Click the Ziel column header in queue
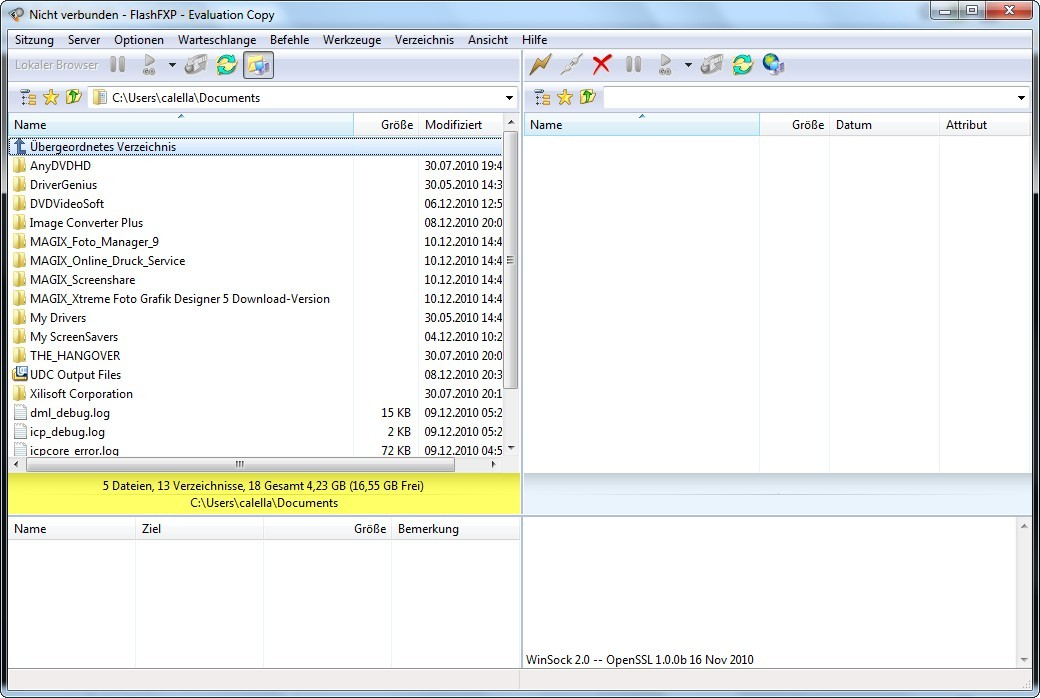Screen dimensions: 1040x698 pyautogui.click(x=200, y=529)
